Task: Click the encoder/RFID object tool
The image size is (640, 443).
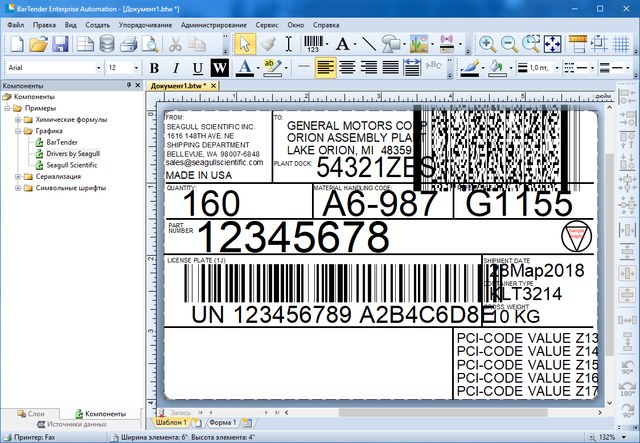Action: pyautogui.click(x=447, y=44)
